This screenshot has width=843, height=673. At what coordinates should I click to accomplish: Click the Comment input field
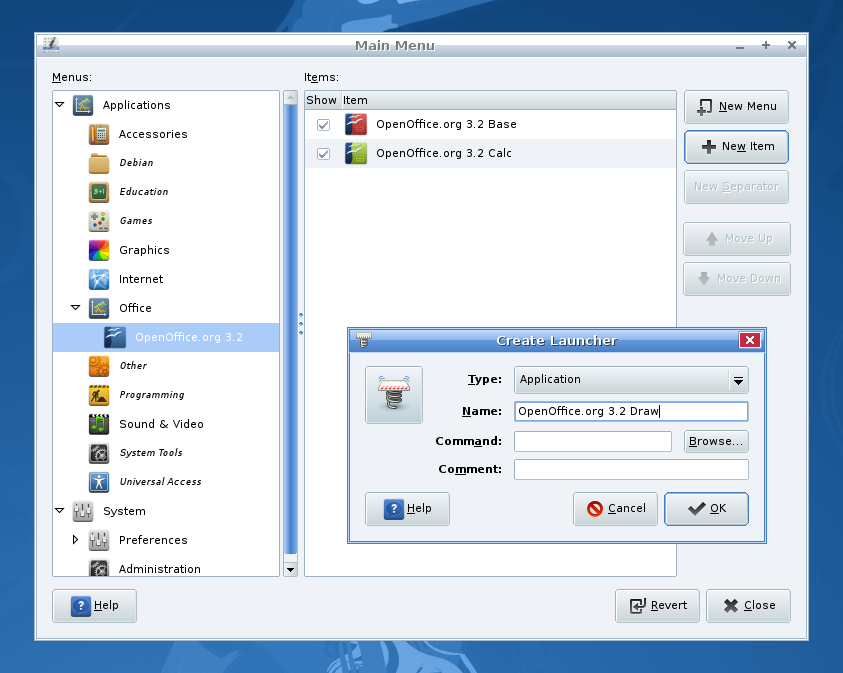[x=631, y=469]
